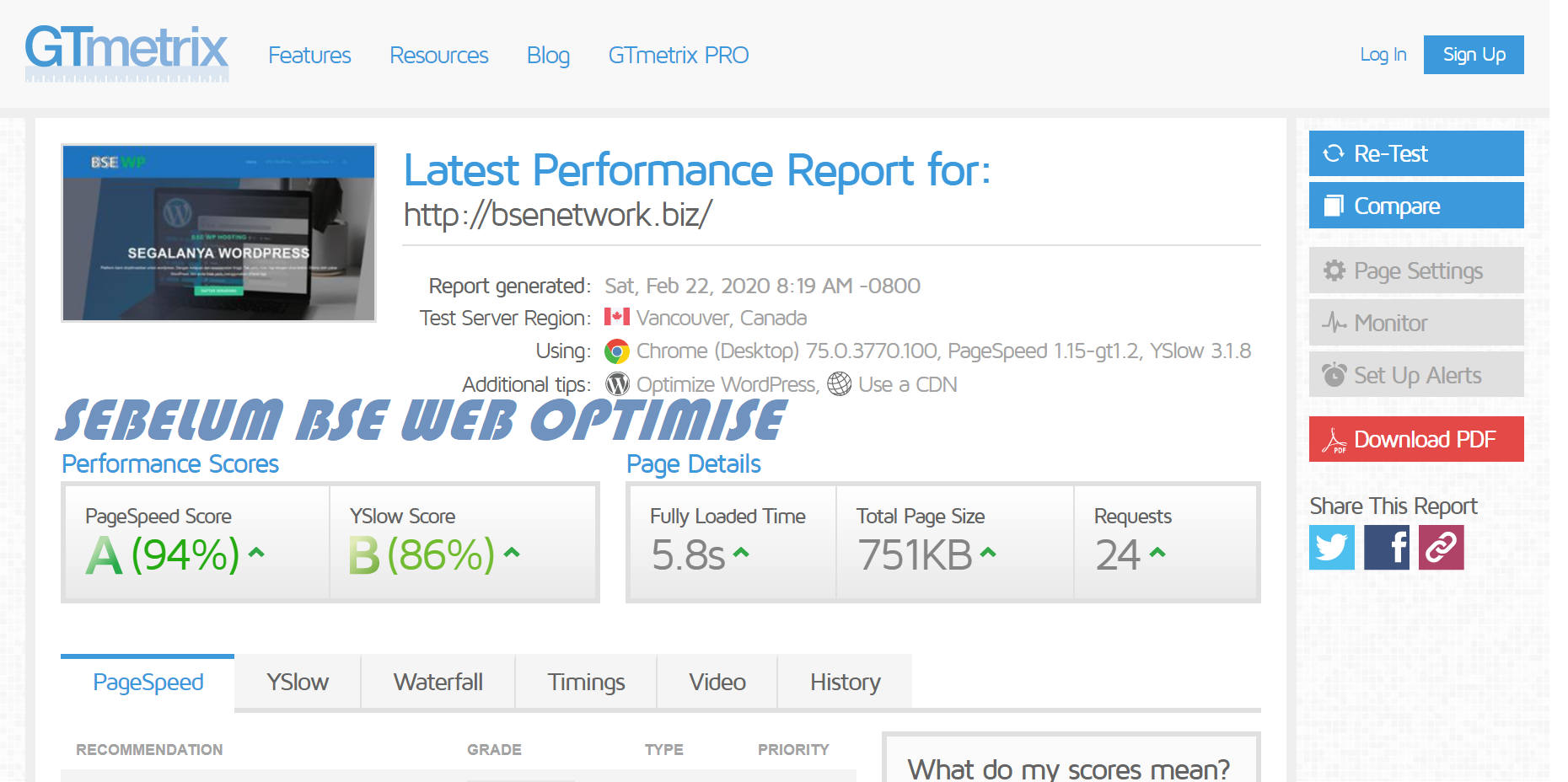The height and width of the screenshot is (782, 1568).
Task: Go to the Blog page
Action: coord(549,56)
